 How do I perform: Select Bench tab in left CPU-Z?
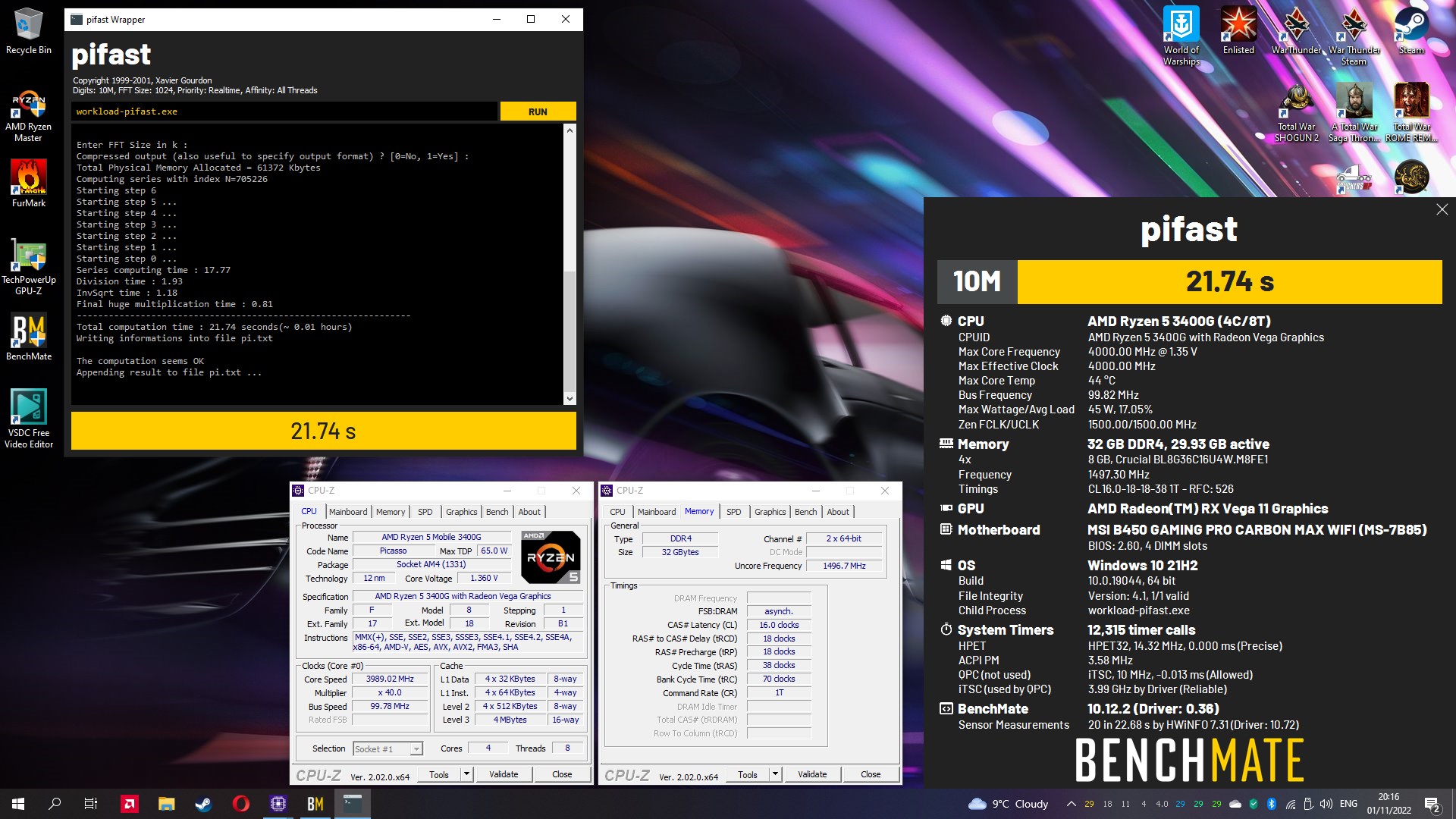pos(497,512)
